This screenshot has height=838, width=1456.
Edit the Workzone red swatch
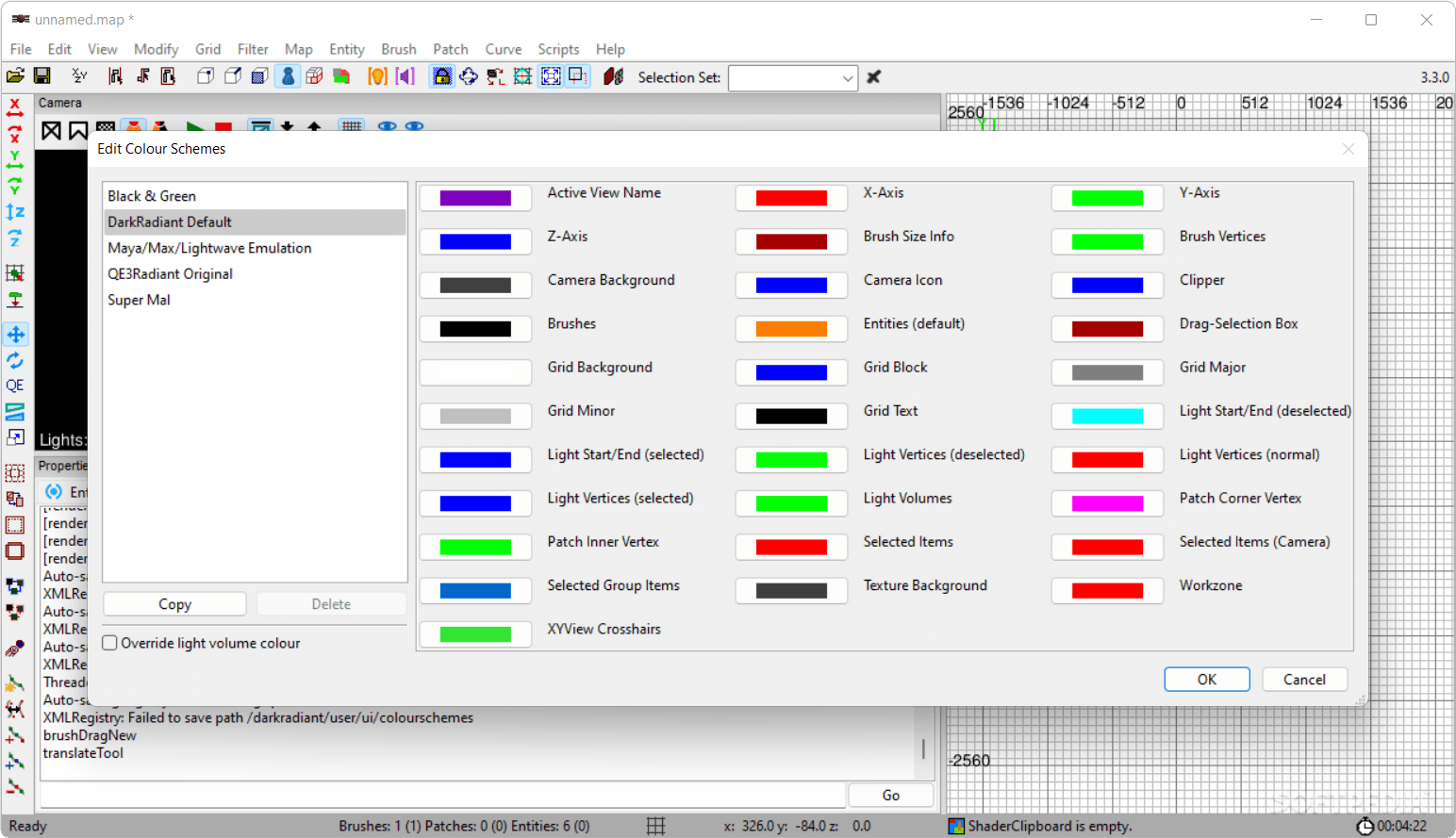pos(1107,591)
